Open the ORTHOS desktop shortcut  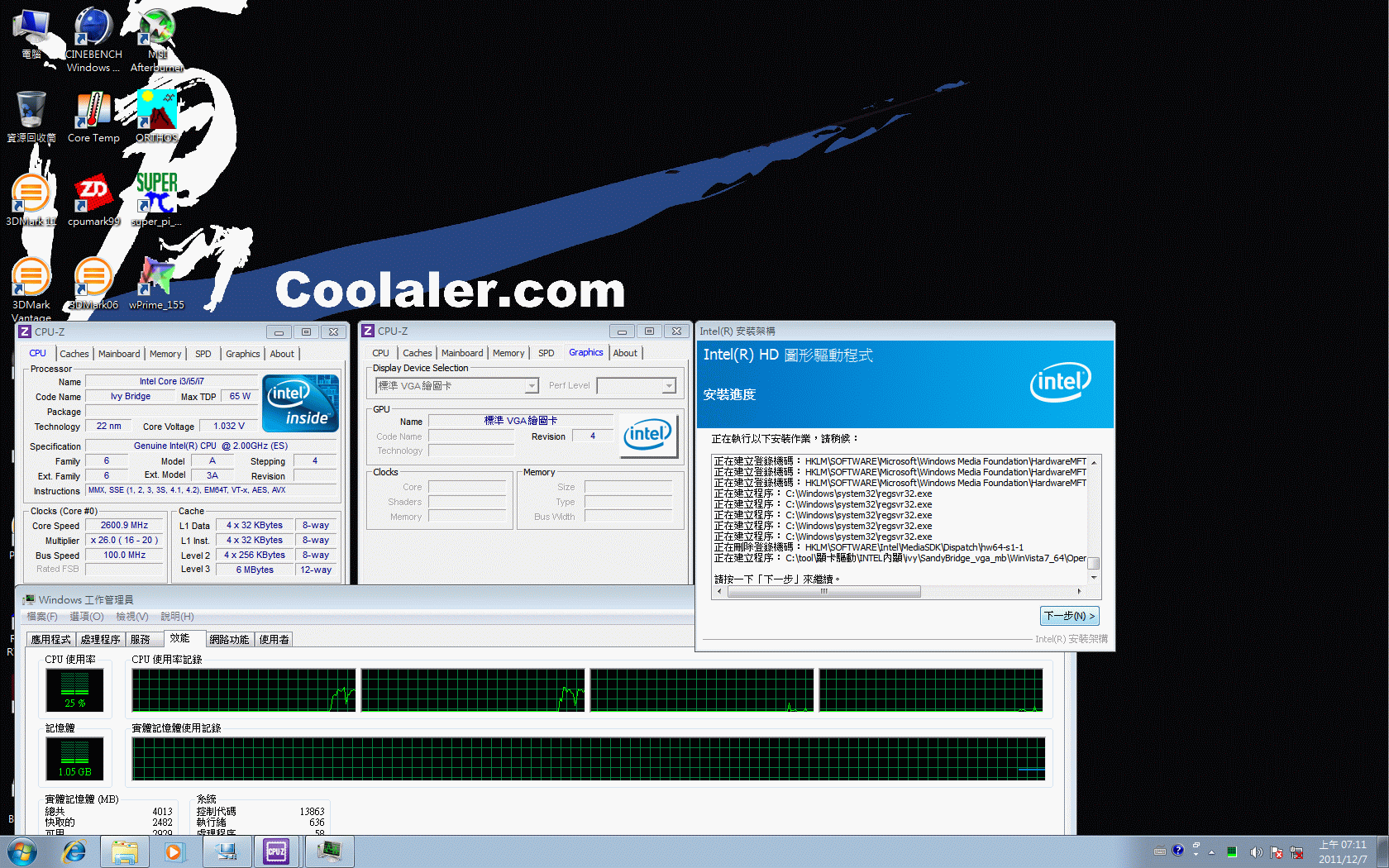pyautogui.click(x=157, y=116)
